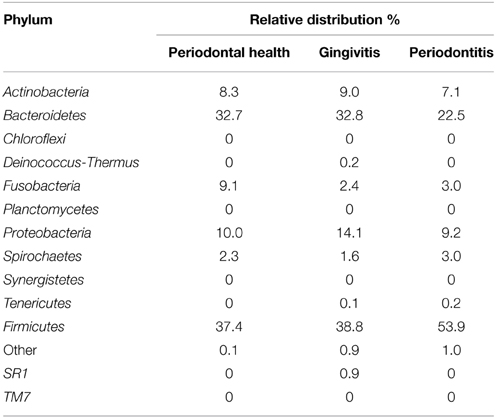Select the Relative distribution % header
This screenshot has width=496, height=418.
pyautogui.click(x=325, y=20)
